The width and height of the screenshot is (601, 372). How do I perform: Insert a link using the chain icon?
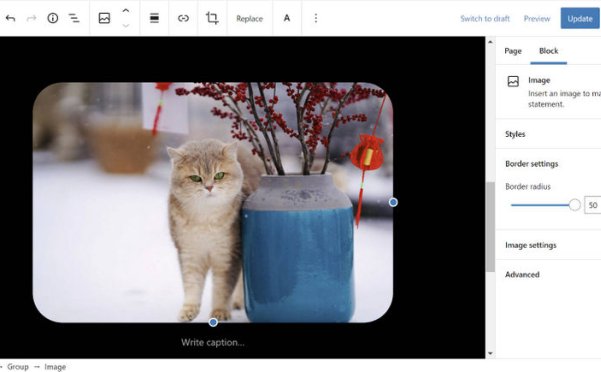pos(183,18)
